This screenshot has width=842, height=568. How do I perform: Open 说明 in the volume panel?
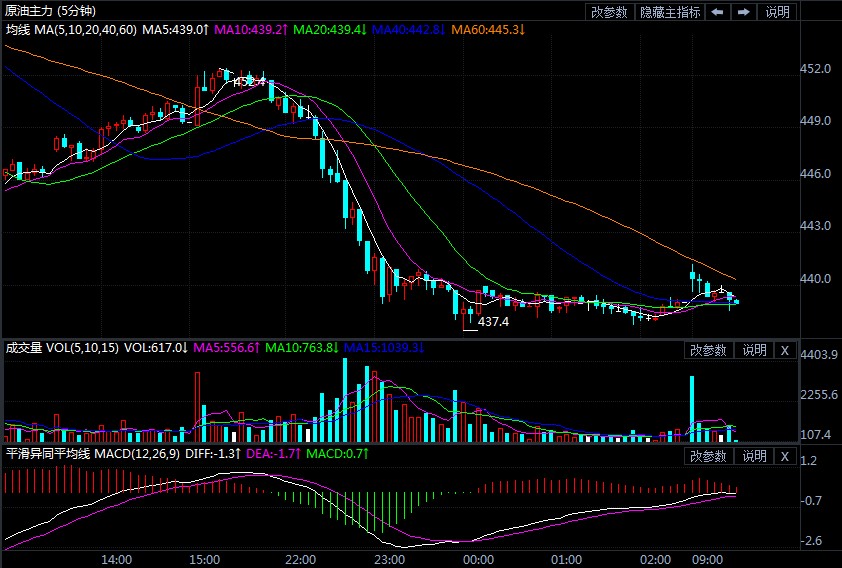[x=753, y=350]
